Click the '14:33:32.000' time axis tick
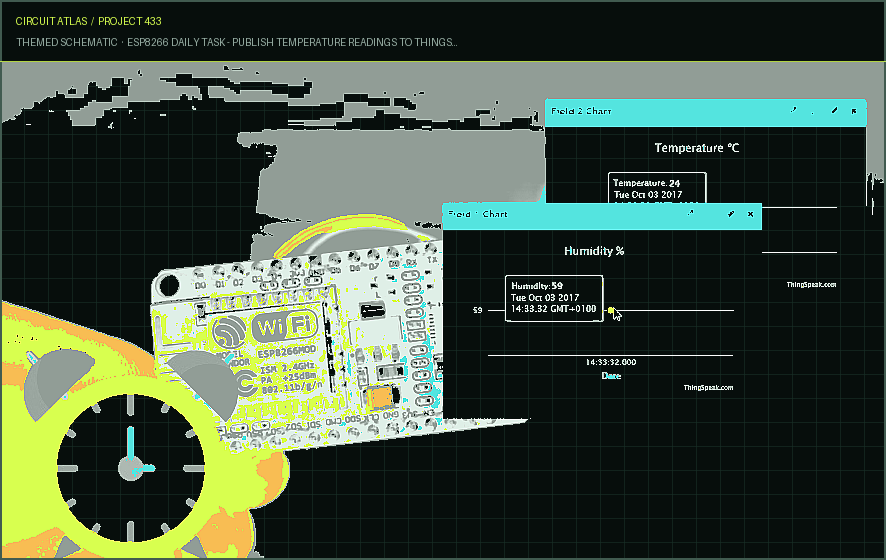Image resolution: width=886 pixels, height=560 pixels. click(610, 362)
